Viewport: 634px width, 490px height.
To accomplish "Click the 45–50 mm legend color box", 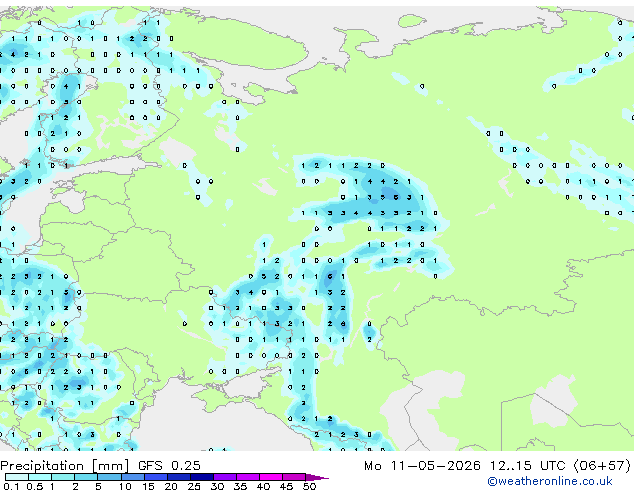I will pos(294,477).
